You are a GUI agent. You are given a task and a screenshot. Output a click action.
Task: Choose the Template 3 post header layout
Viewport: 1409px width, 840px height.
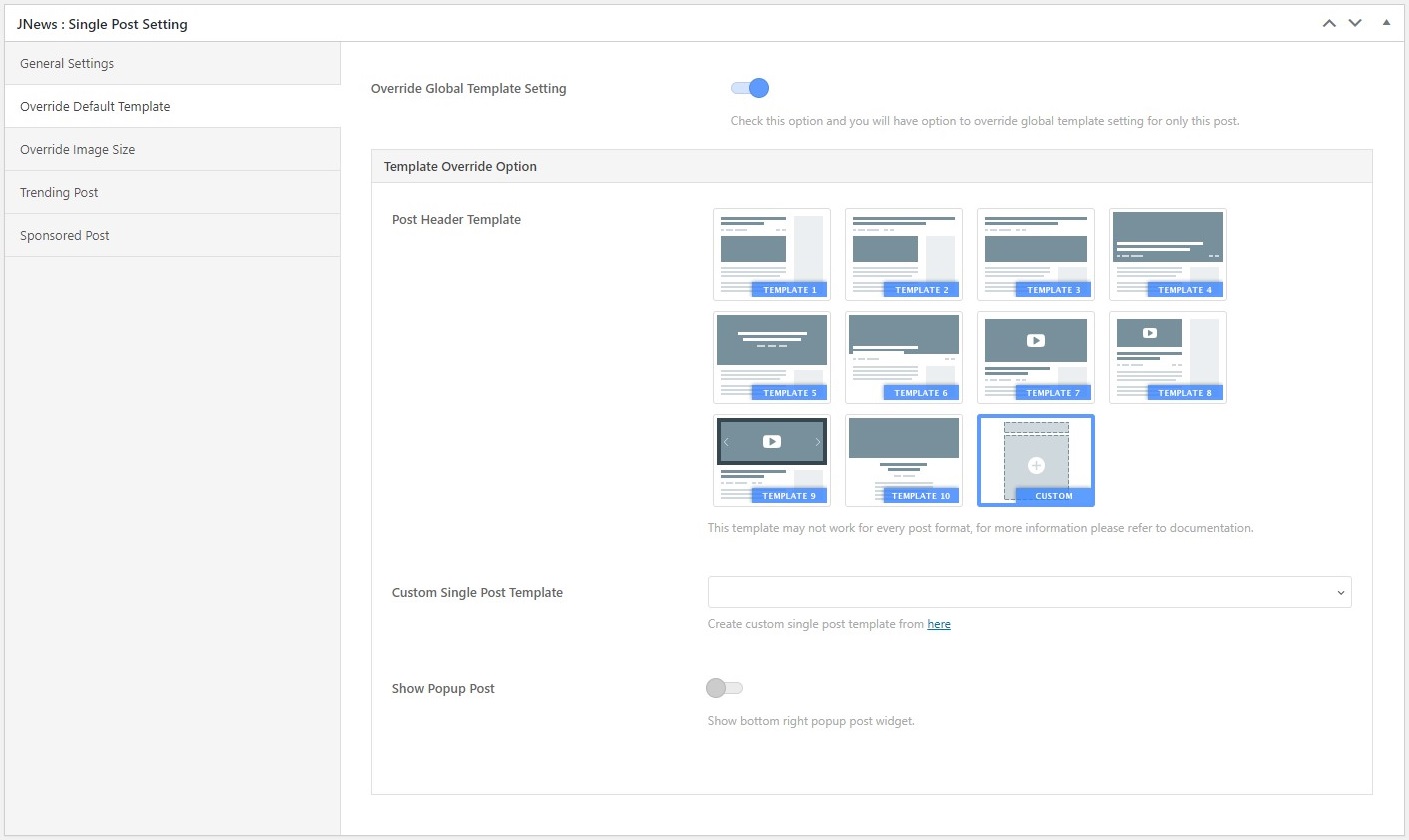tap(1036, 254)
